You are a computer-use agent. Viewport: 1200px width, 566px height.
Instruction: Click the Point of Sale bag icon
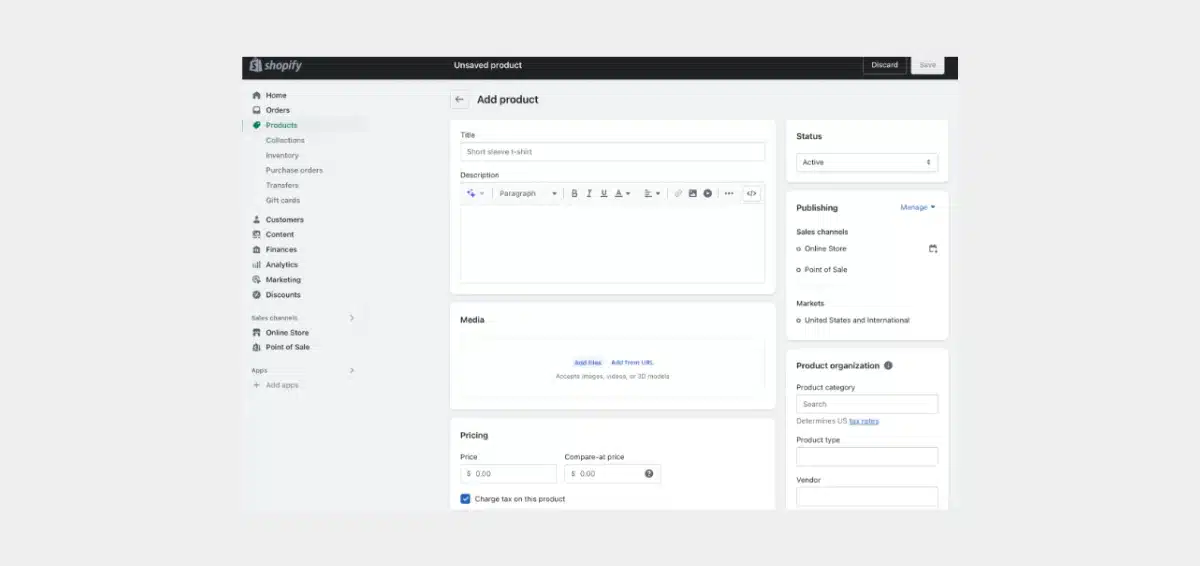[257, 347]
